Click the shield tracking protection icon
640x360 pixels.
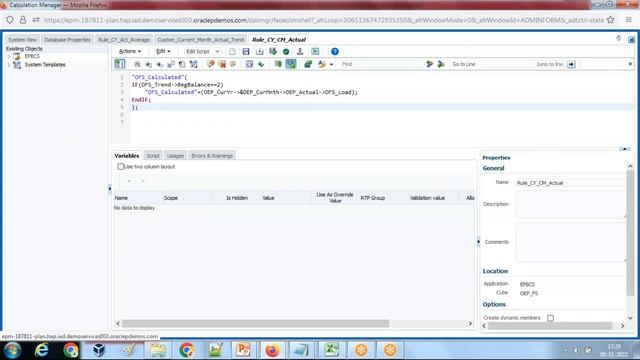click(10, 20)
